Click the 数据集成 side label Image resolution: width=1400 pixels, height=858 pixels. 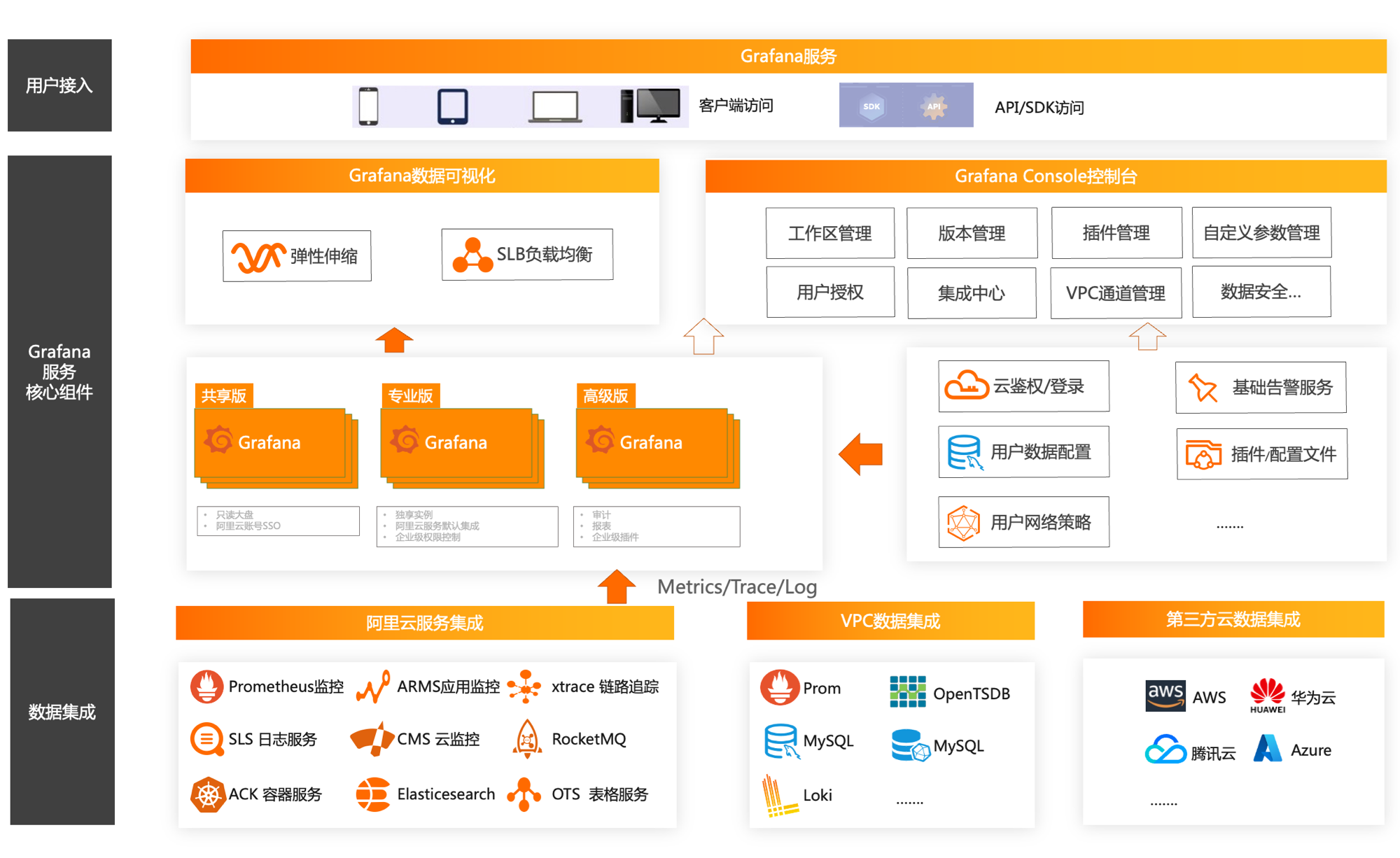coord(62,712)
